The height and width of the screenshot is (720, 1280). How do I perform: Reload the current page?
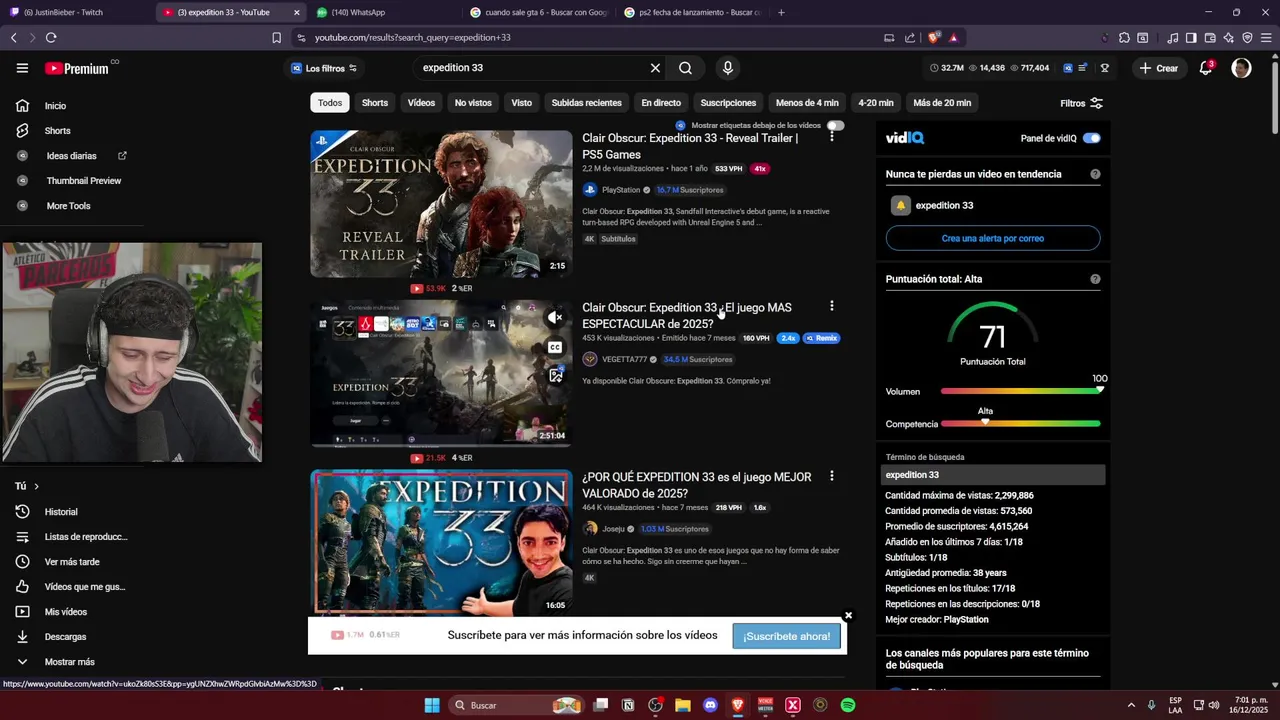pos(51,38)
